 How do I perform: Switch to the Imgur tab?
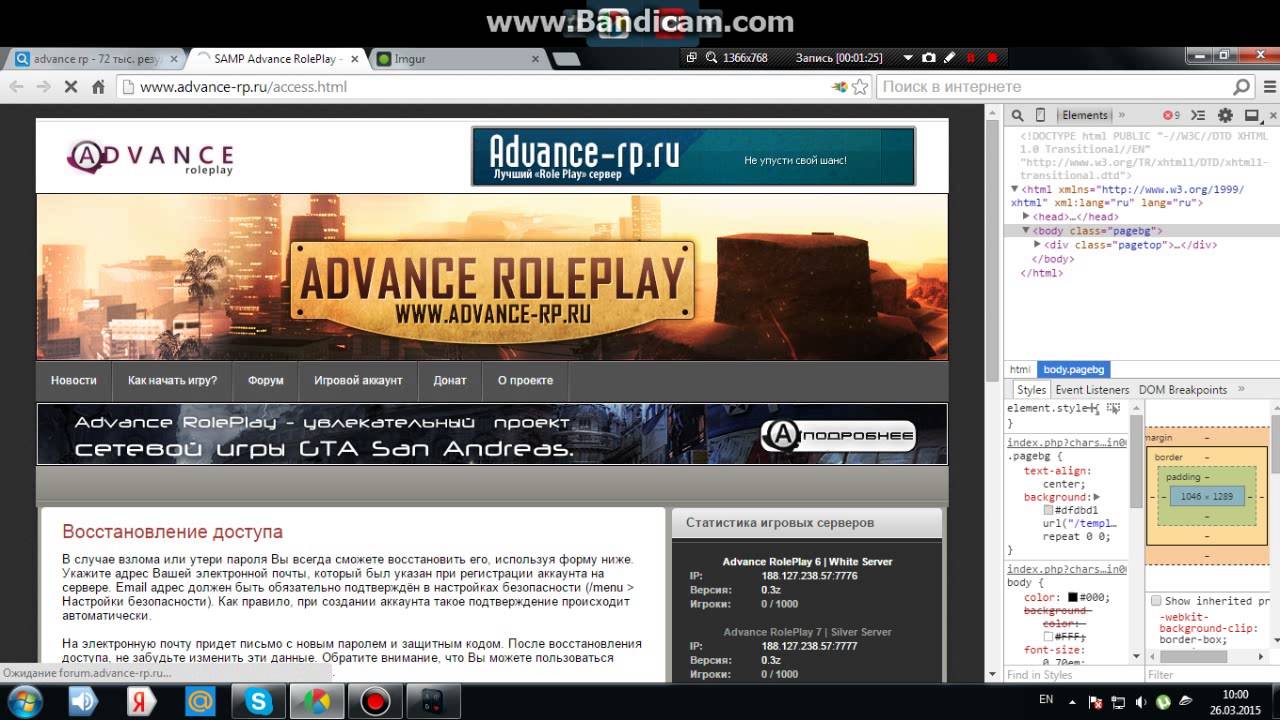pos(458,59)
